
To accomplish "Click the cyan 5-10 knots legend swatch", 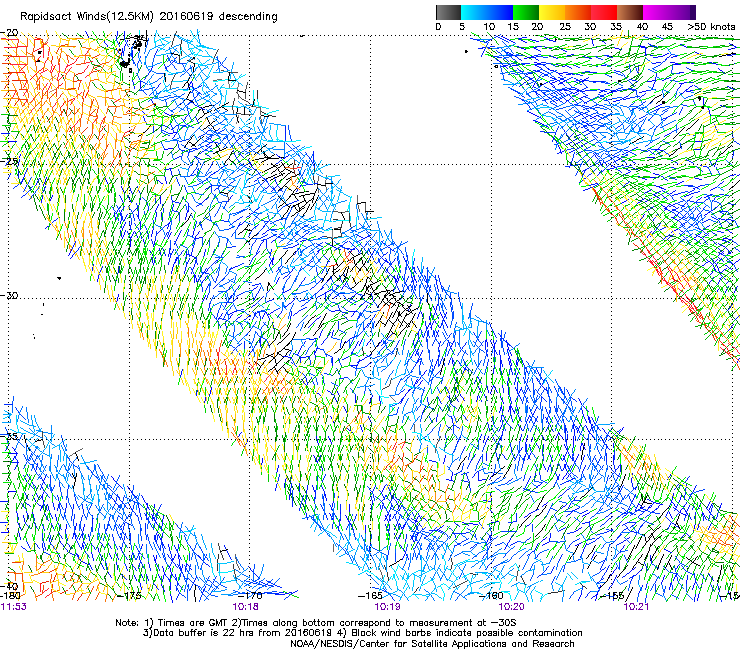I will (474, 12).
